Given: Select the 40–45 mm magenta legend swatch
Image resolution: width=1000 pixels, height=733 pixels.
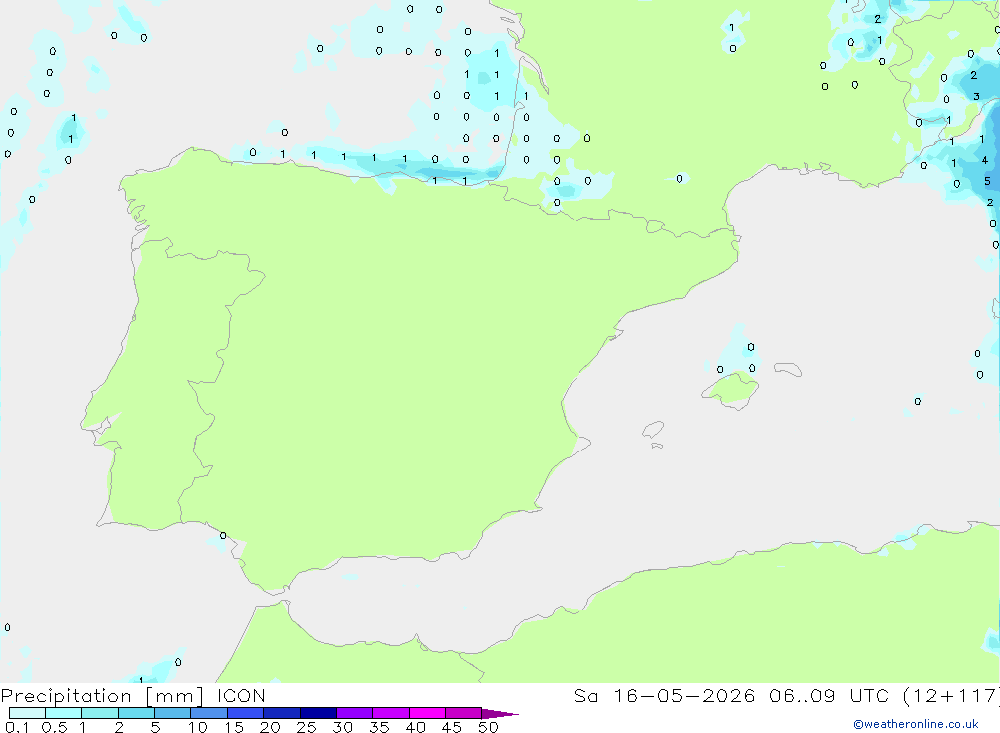Looking at the screenshot, I should [x=427, y=713].
